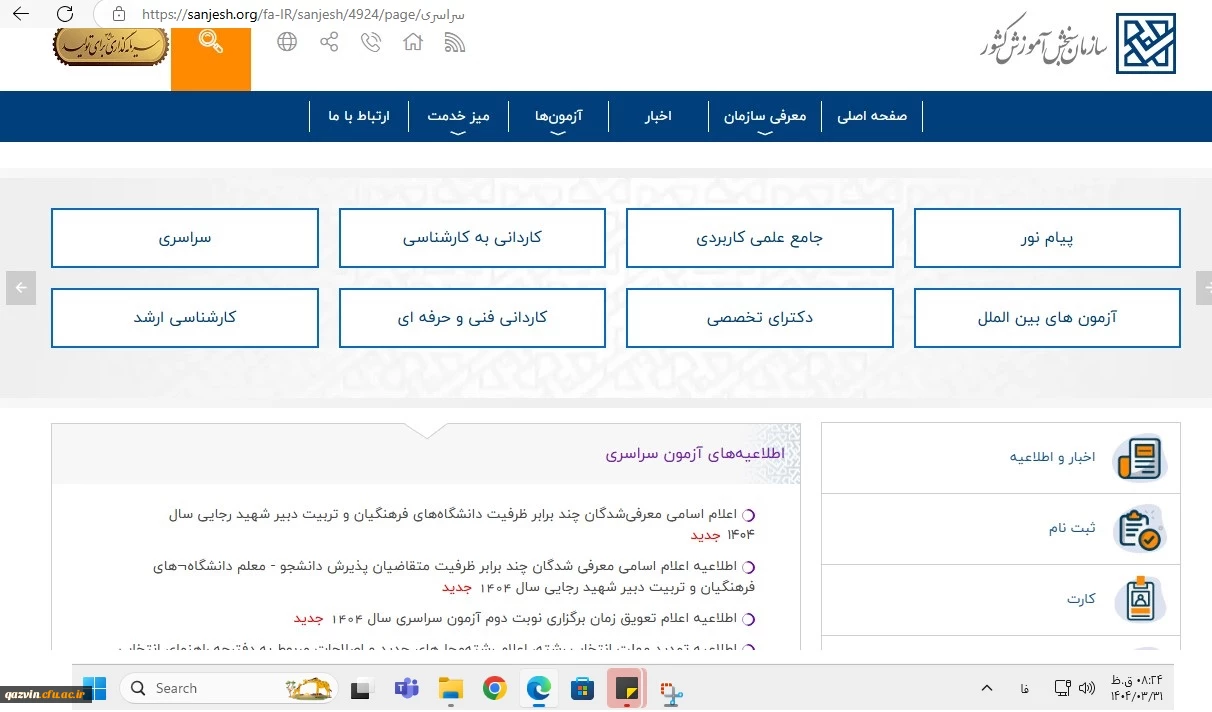Image resolution: width=1212 pixels, height=712 pixels.
Task: Go home via the house icon
Action: tap(412, 42)
